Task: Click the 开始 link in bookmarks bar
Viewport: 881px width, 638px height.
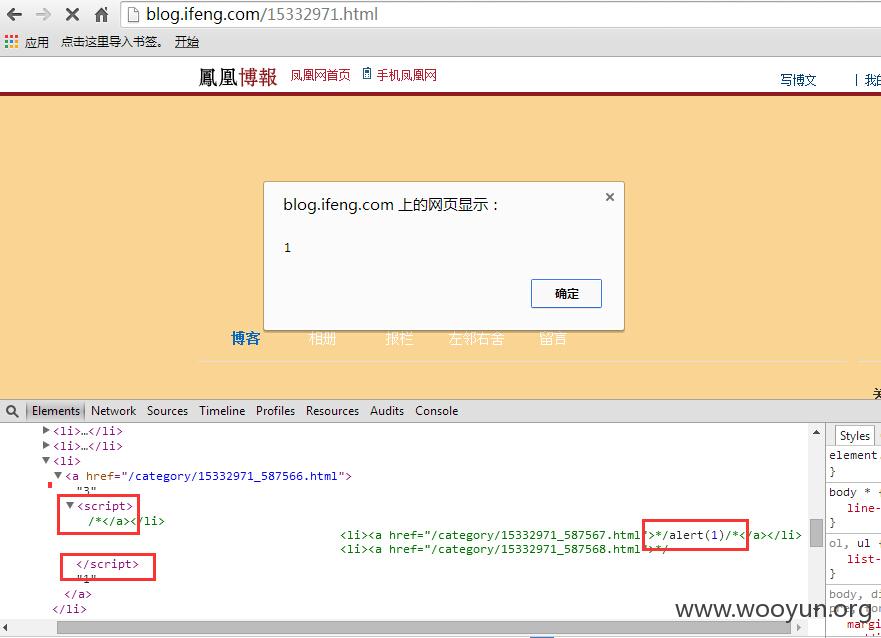Action: click(x=187, y=42)
